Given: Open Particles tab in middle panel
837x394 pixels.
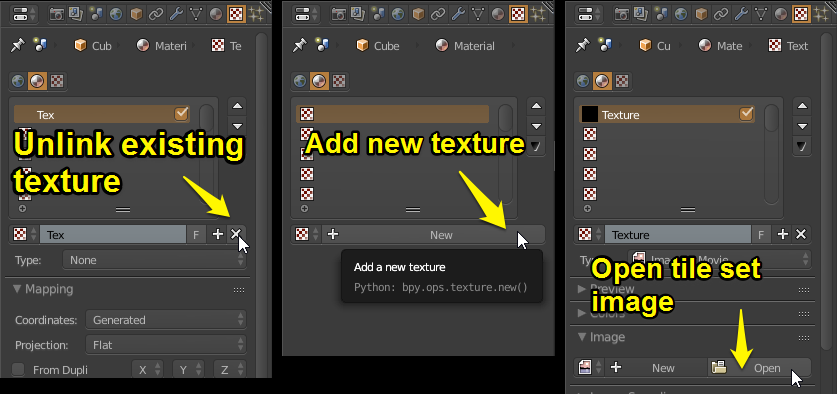Looking at the screenshot, I should click(539, 14).
